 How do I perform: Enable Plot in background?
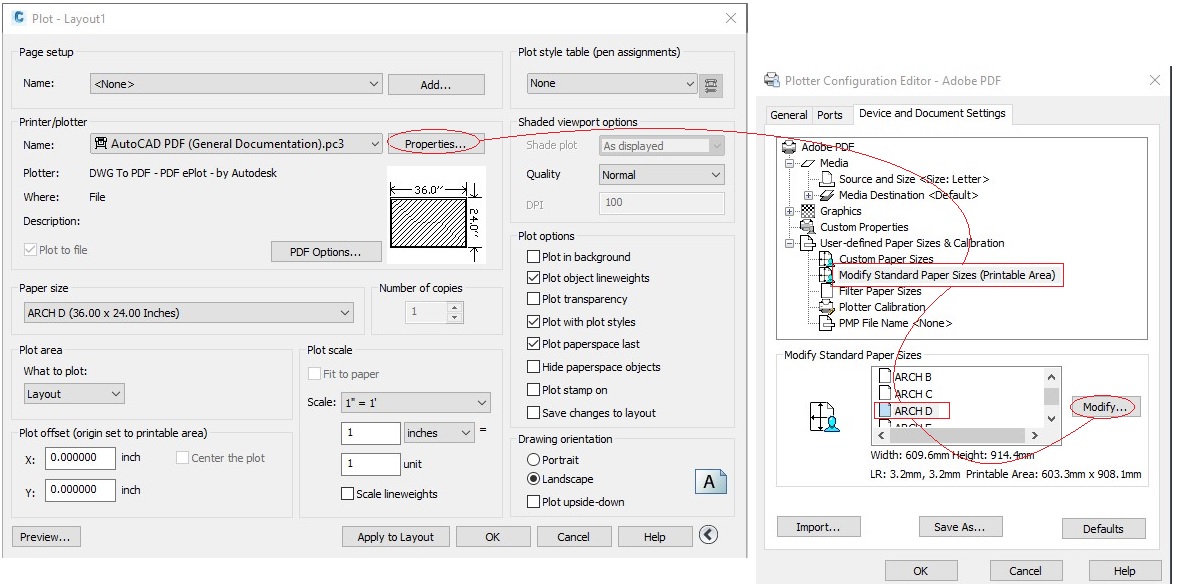[534, 257]
